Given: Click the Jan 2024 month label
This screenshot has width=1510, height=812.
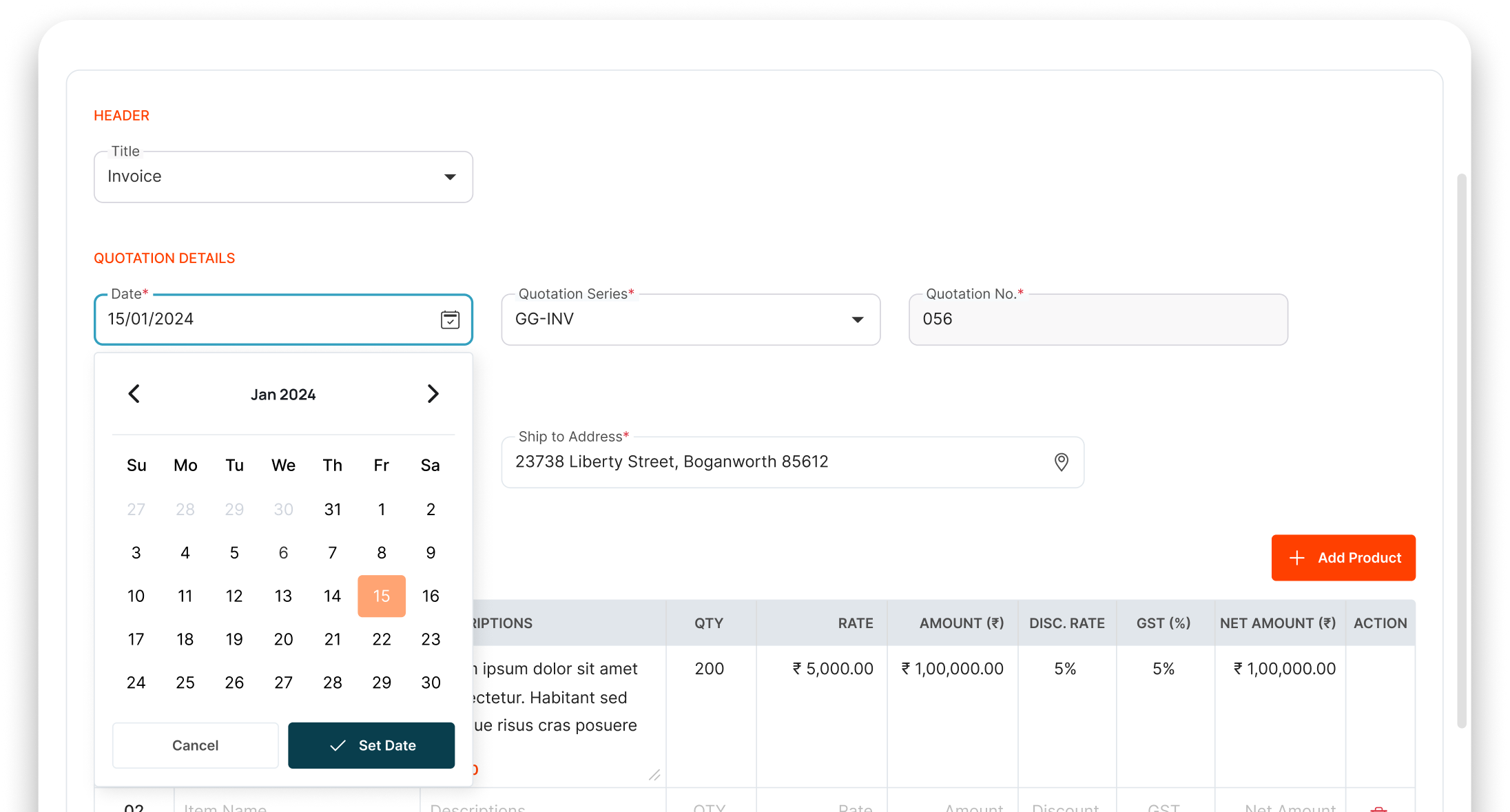Looking at the screenshot, I should (283, 395).
